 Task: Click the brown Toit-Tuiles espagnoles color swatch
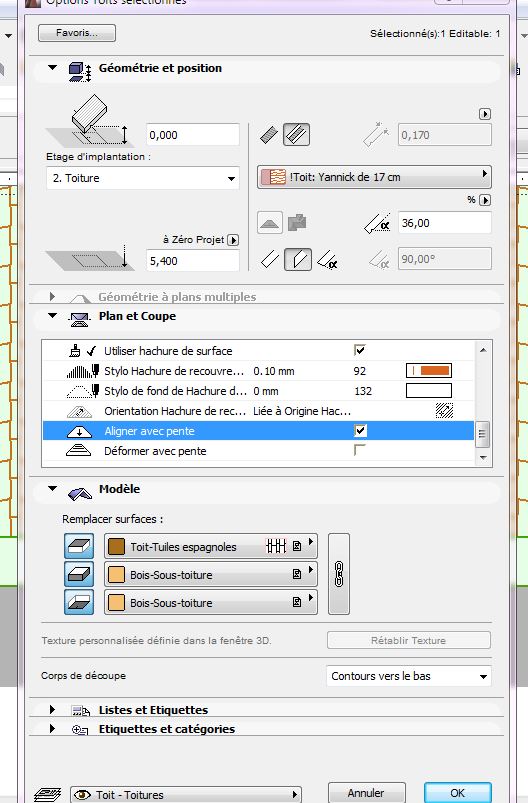[116, 546]
